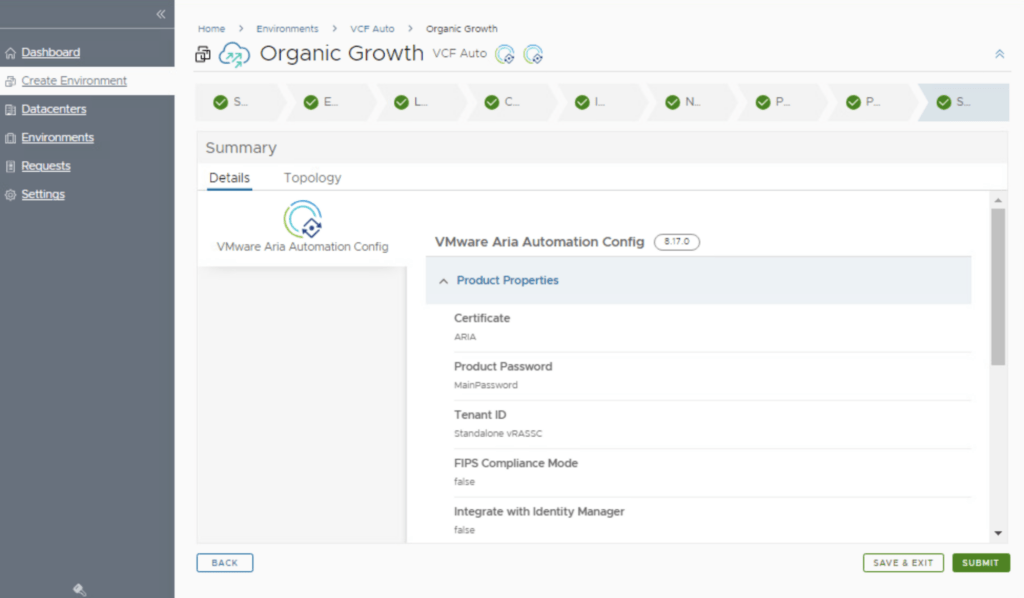This screenshot has height=598, width=1024.
Task: Go back with the Back button
Action: click(x=225, y=563)
